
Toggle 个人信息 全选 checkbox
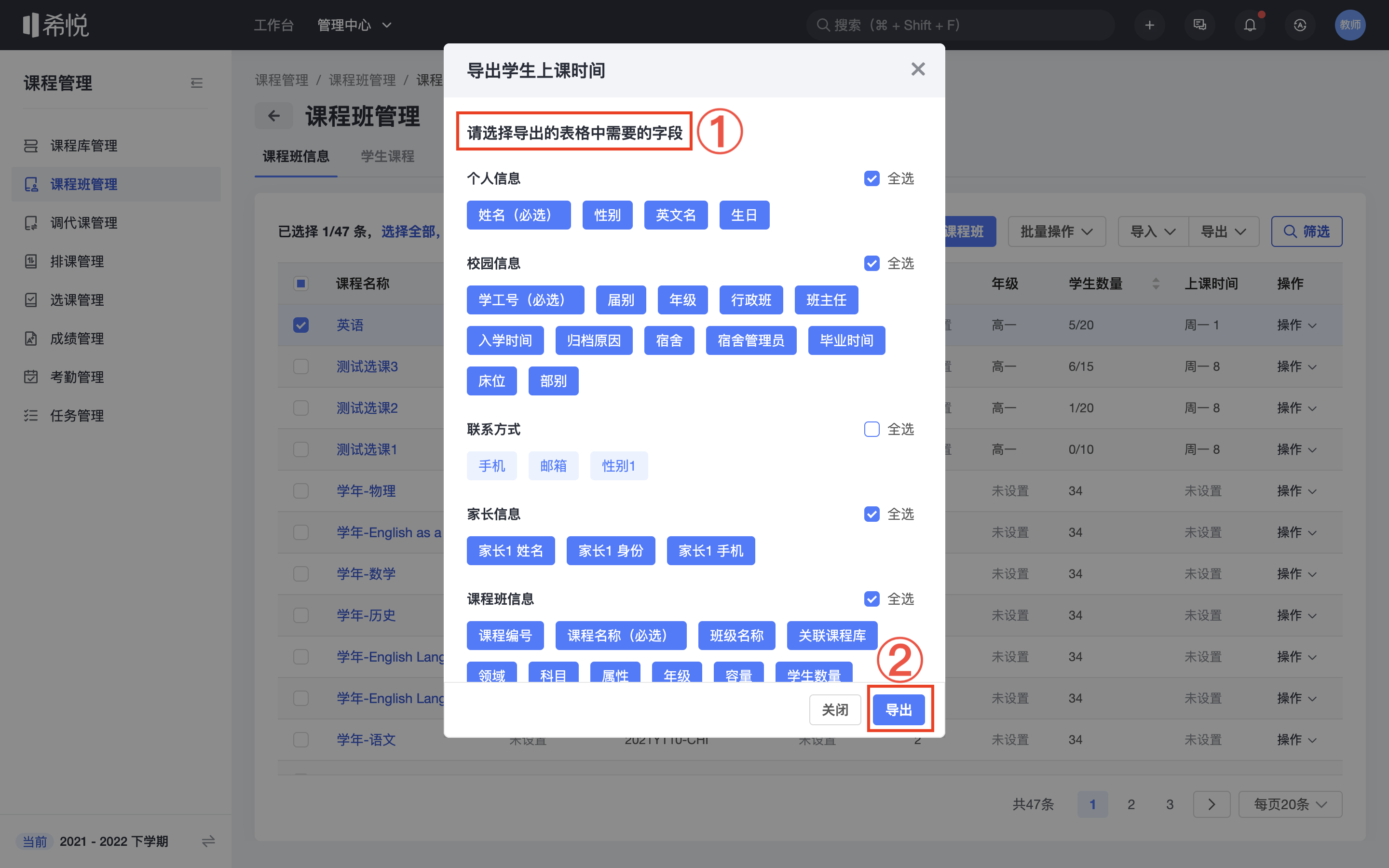872,178
